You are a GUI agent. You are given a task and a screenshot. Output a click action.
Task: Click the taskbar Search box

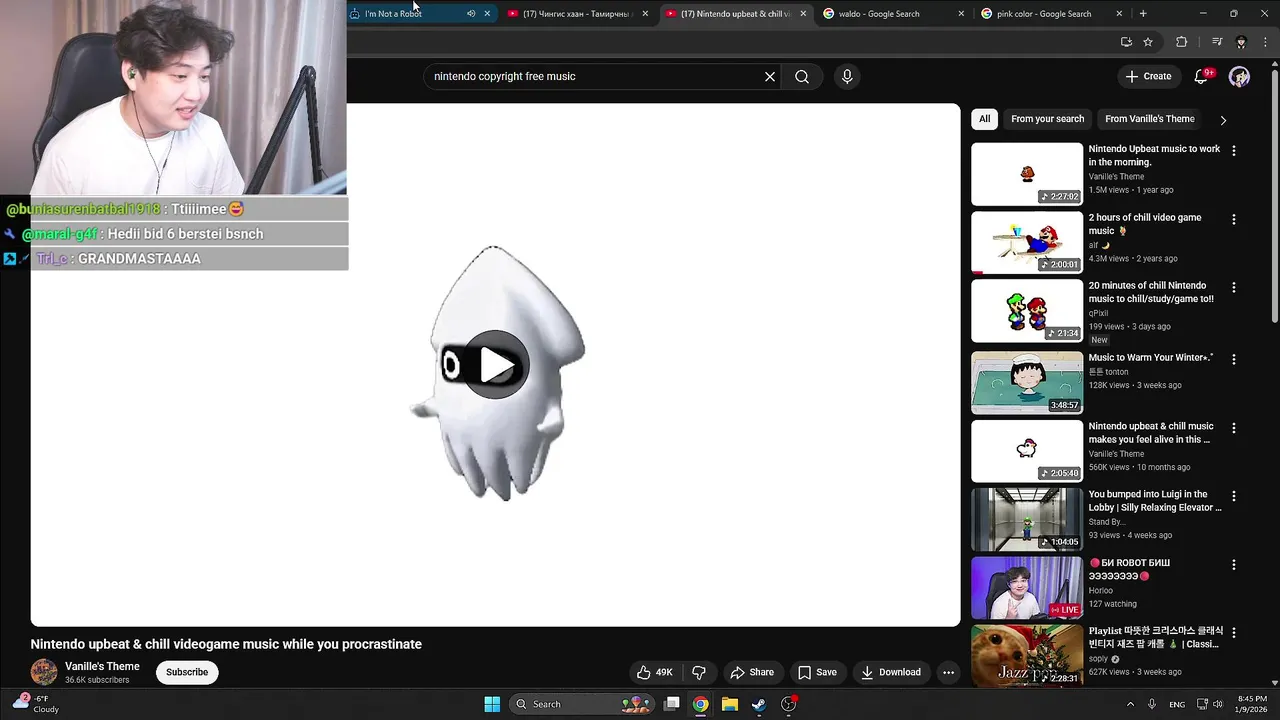583,704
